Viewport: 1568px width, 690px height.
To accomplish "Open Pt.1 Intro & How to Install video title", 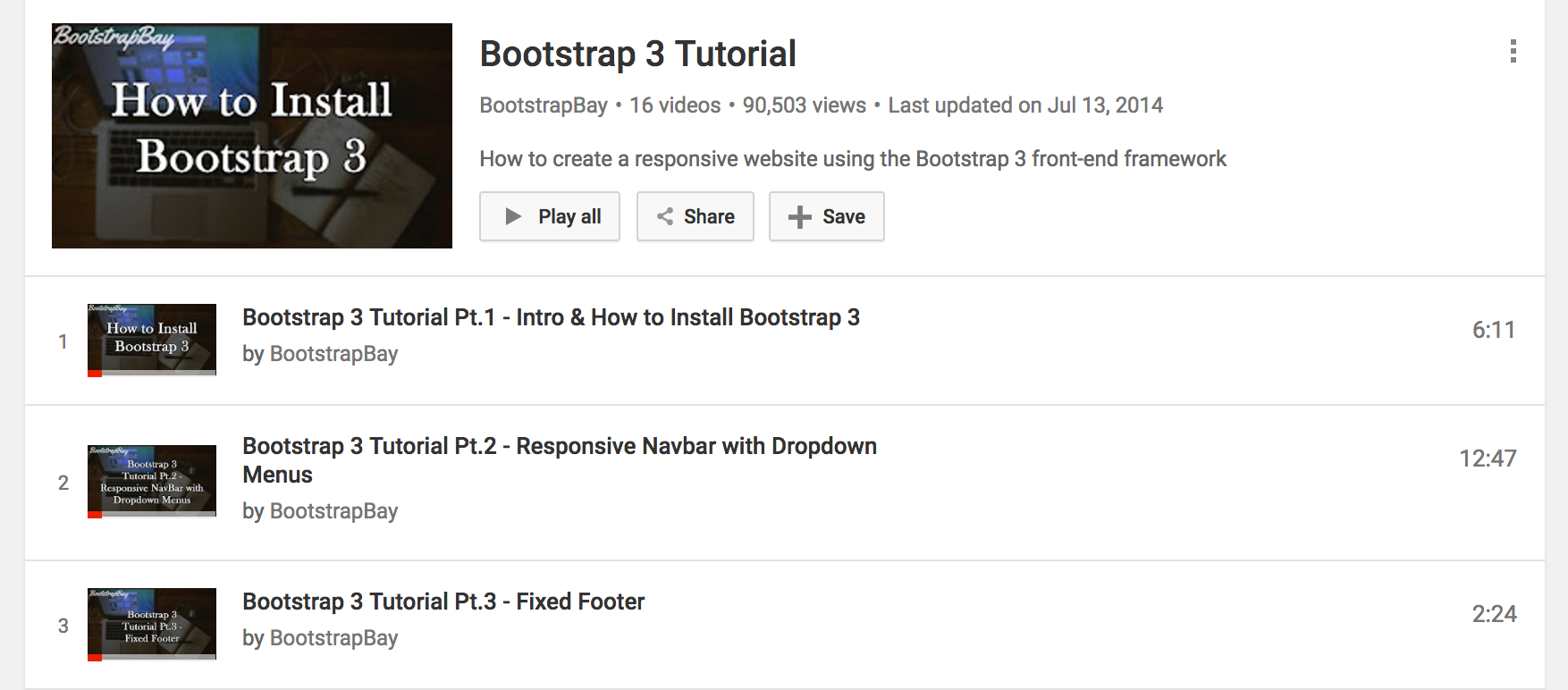I will coord(551,317).
